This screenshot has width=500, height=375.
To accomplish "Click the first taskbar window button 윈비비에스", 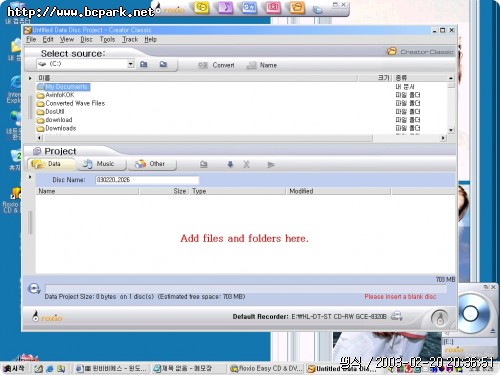I will pos(111,369).
